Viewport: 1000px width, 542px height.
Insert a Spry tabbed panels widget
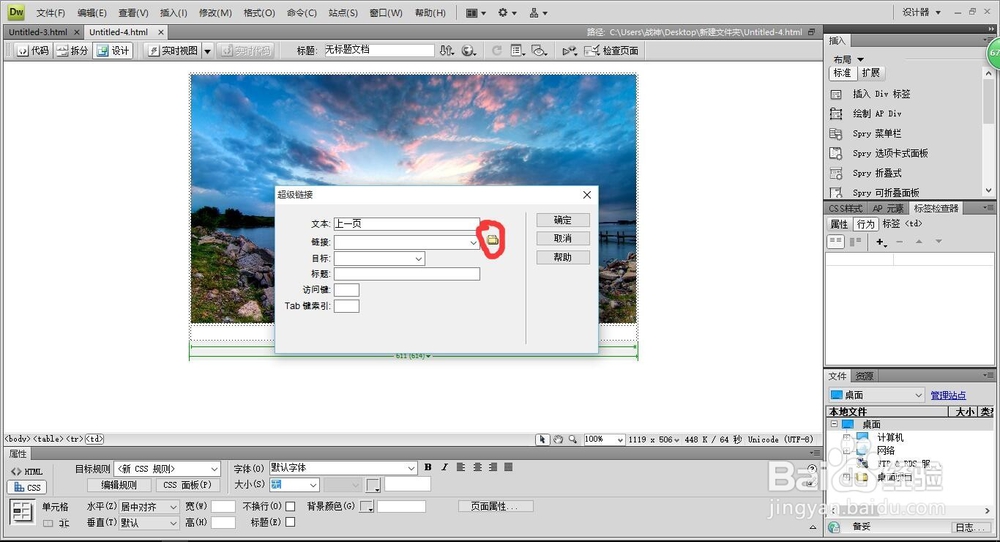click(x=879, y=153)
